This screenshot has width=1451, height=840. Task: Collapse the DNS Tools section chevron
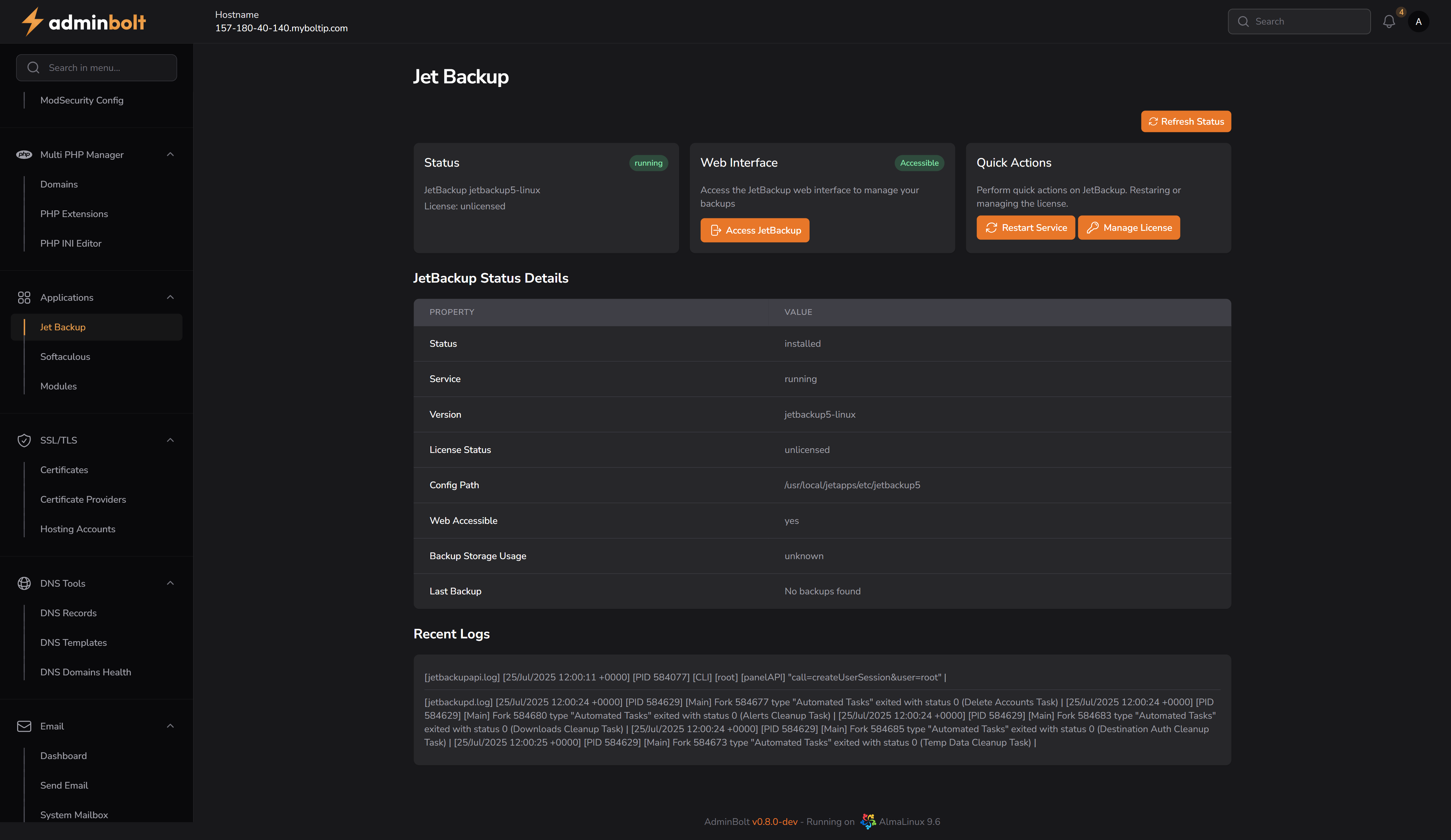coord(170,583)
